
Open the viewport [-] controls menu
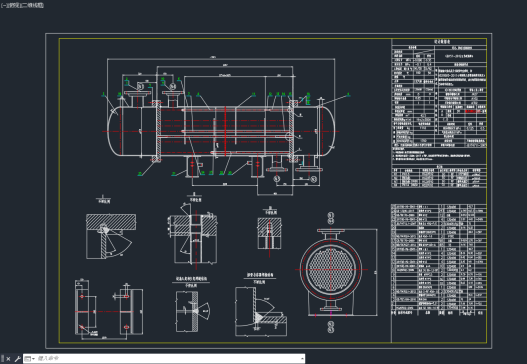(4, 5)
